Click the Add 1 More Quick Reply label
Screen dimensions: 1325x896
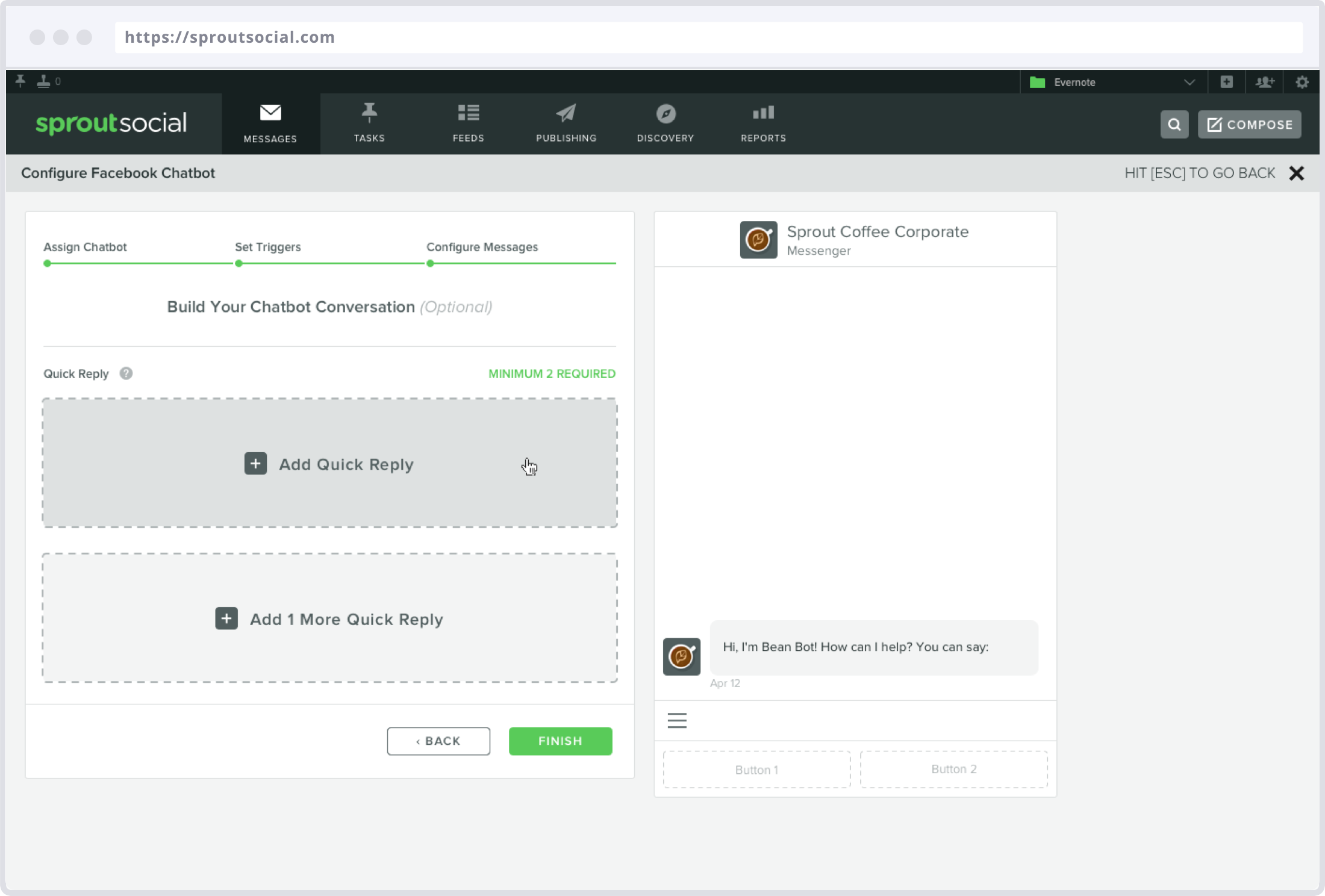[x=346, y=619]
